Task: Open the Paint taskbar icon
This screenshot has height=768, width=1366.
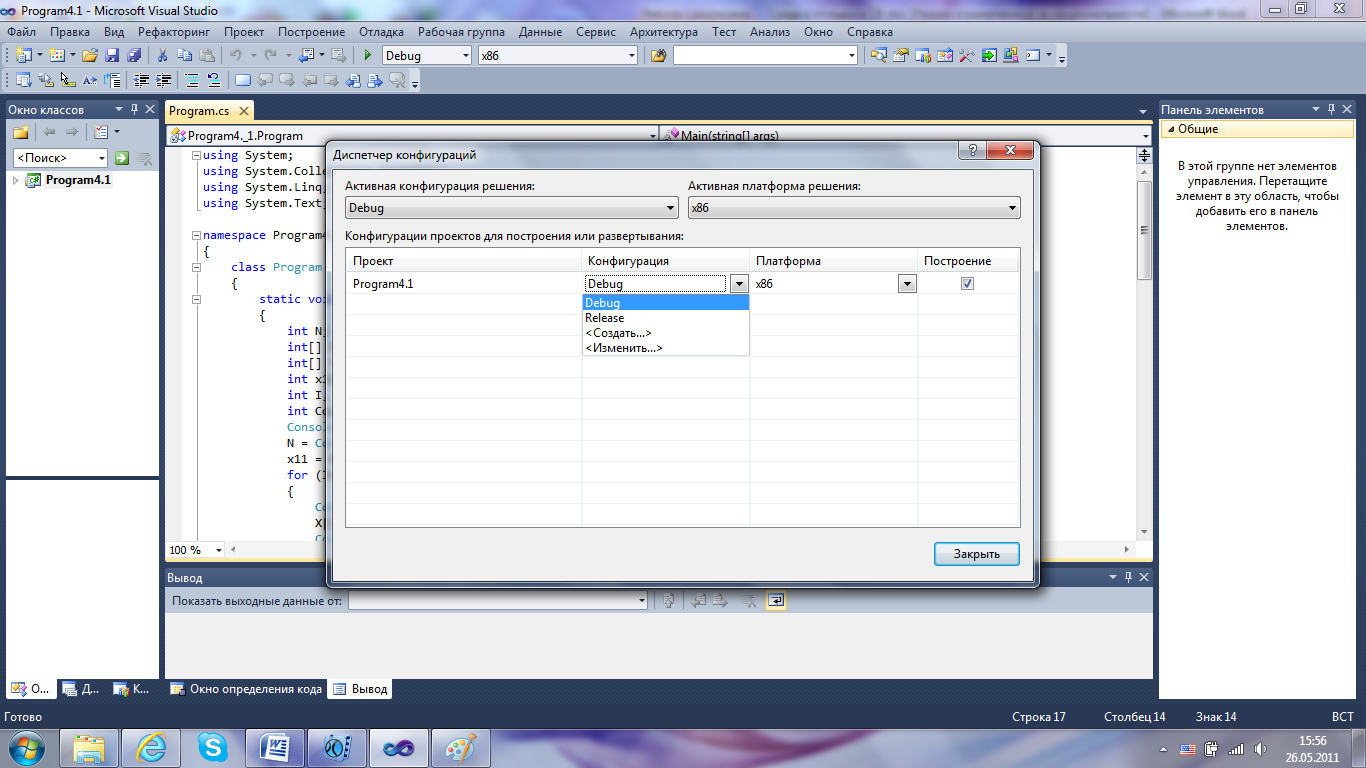Action: (x=460, y=747)
